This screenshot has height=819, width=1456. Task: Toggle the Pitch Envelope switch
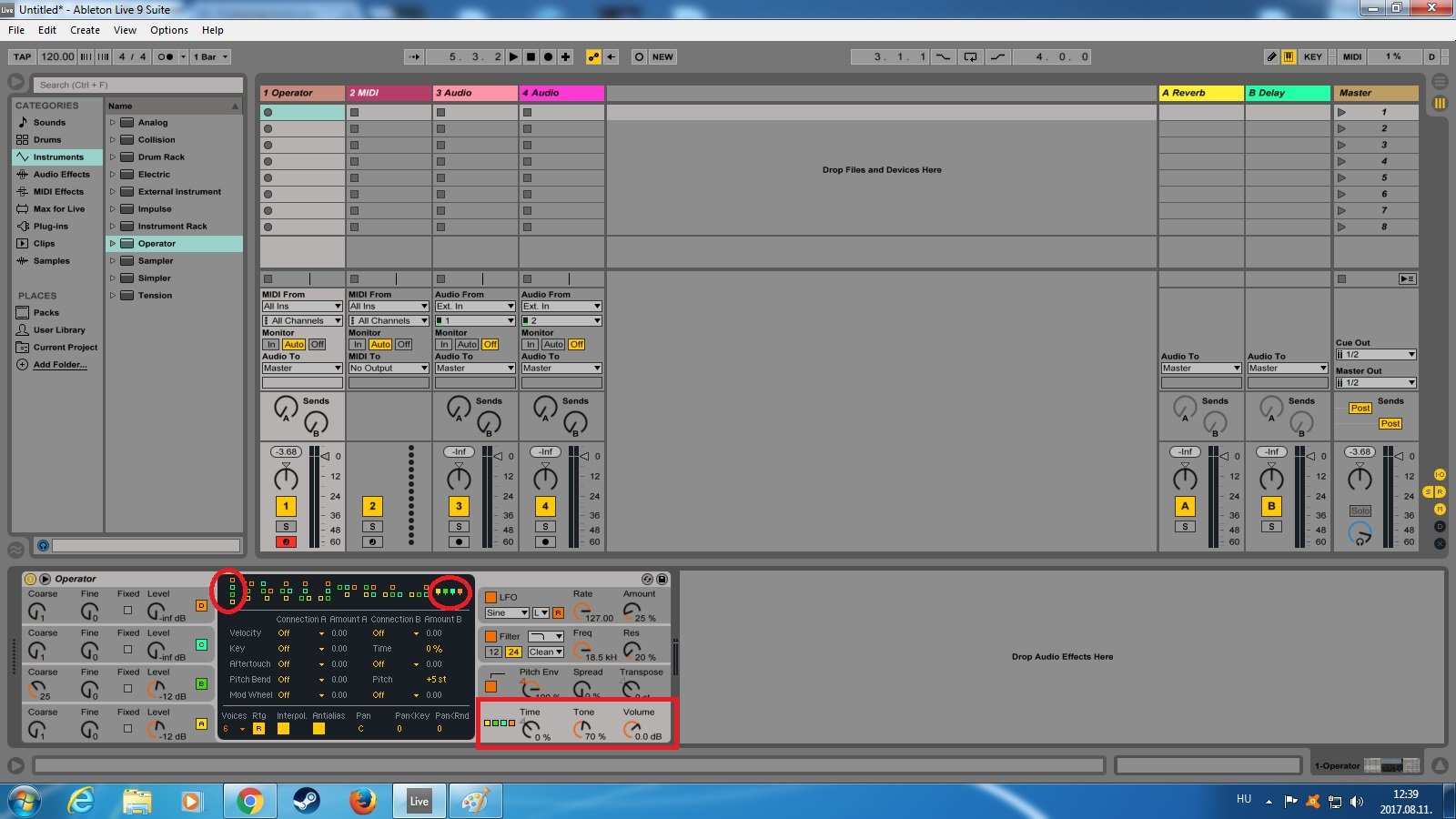(x=490, y=686)
